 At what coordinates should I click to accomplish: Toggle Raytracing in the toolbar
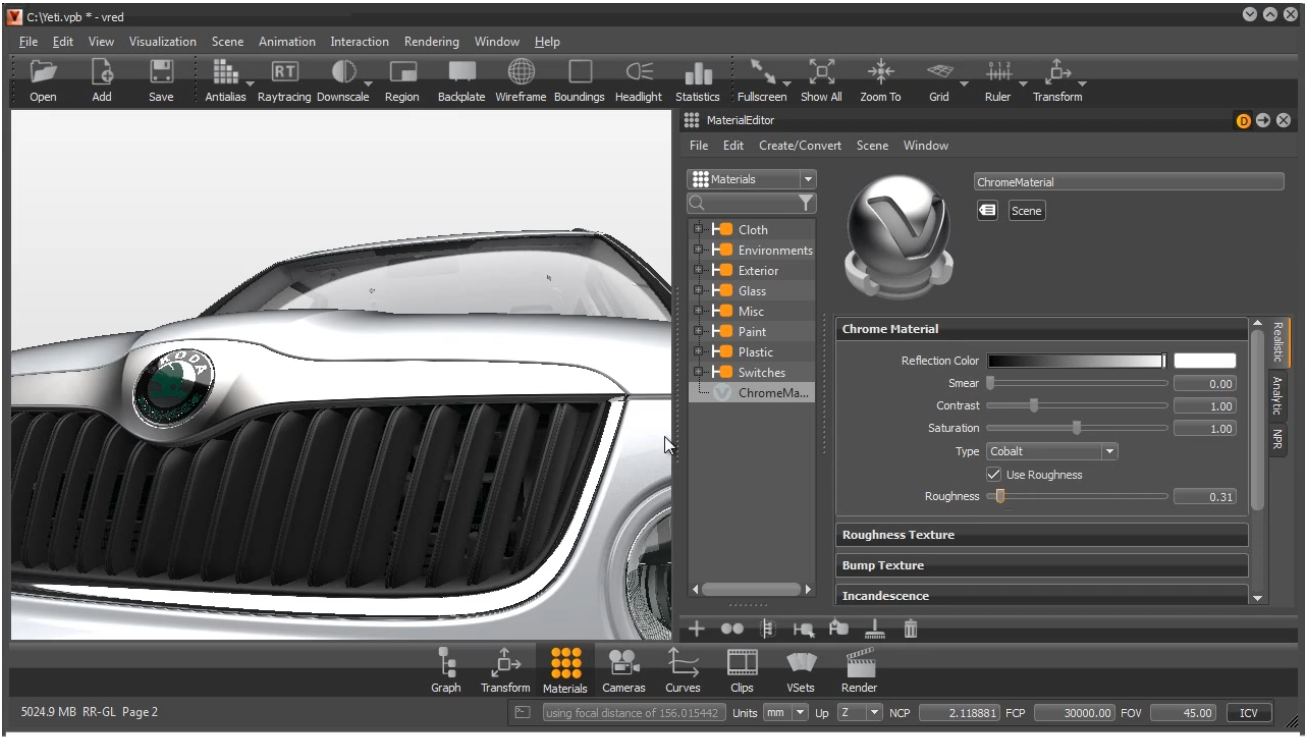285,73
